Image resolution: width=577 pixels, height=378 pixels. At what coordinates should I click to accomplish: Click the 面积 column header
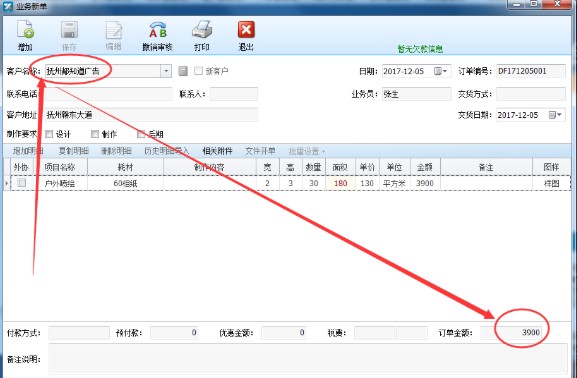coord(340,167)
